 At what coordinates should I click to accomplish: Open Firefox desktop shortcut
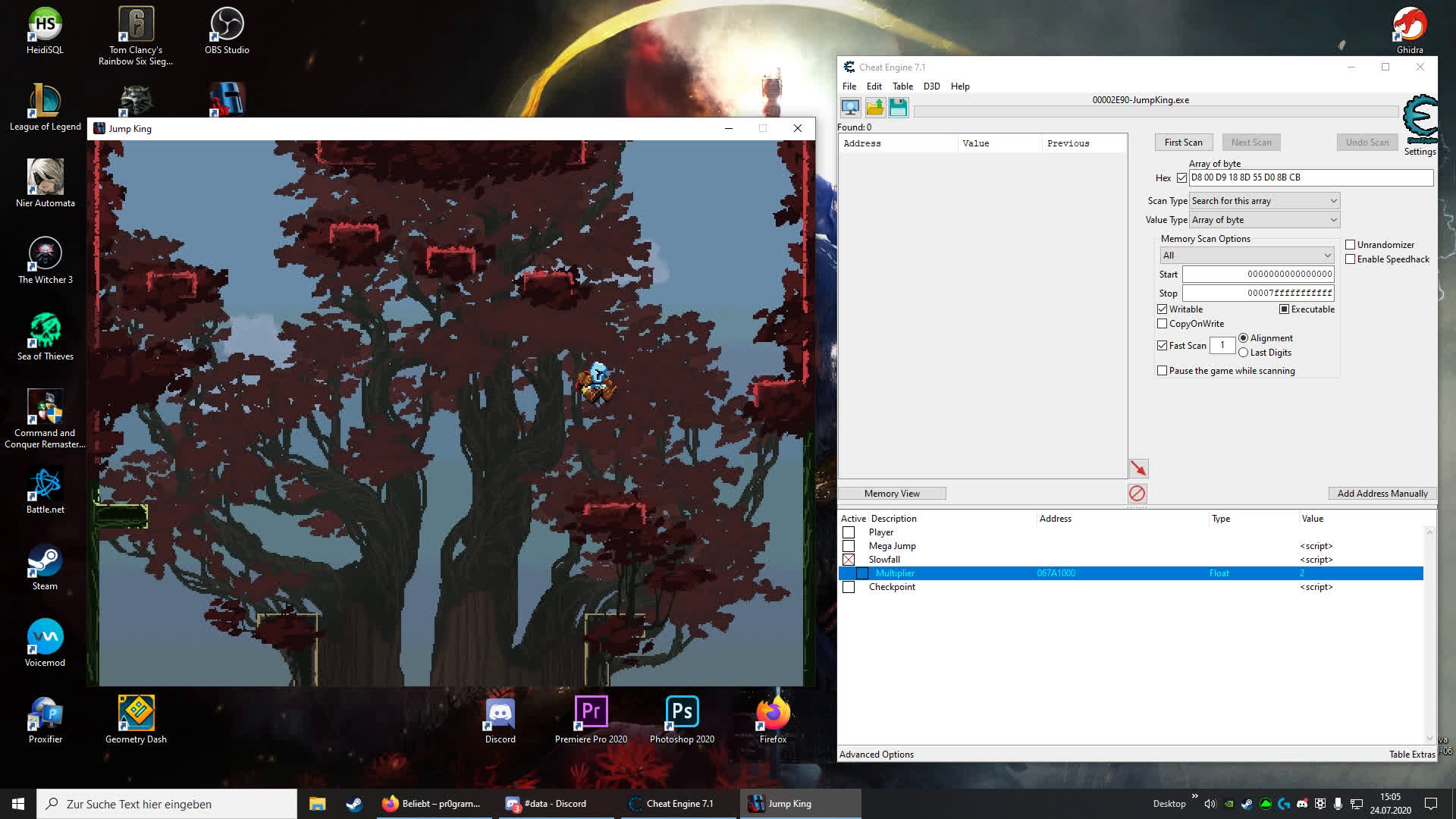point(773,720)
